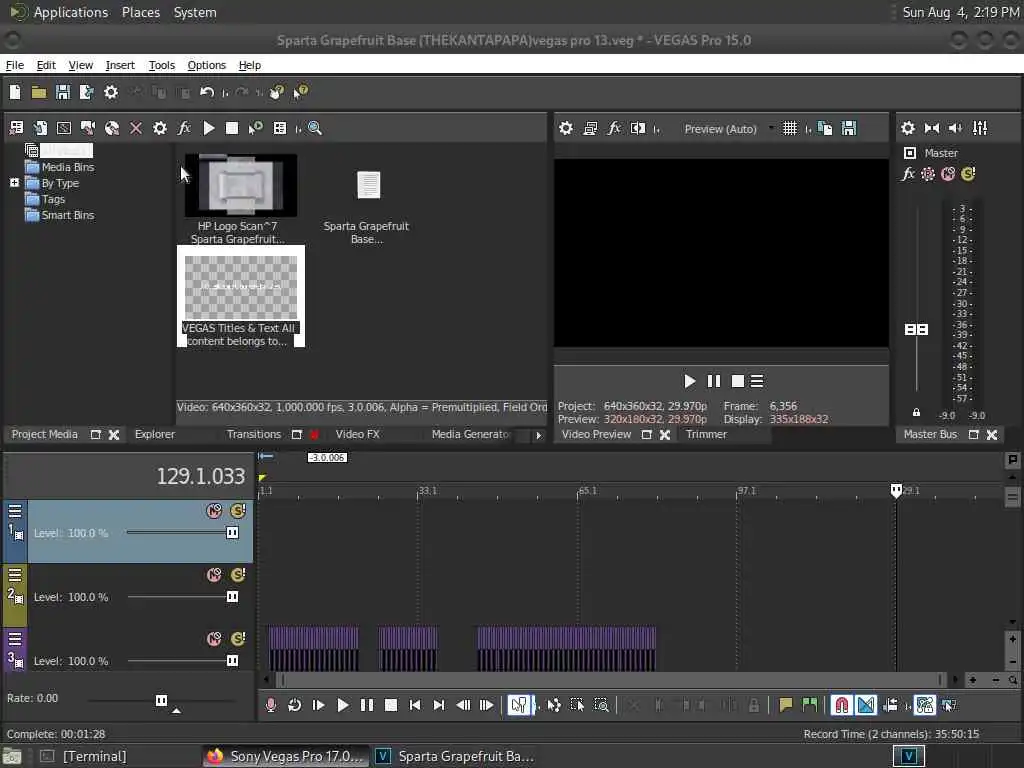Image resolution: width=1024 pixels, height=768 pixels.
Task: Show more docked tabs arrow
Action: (538, 435)
